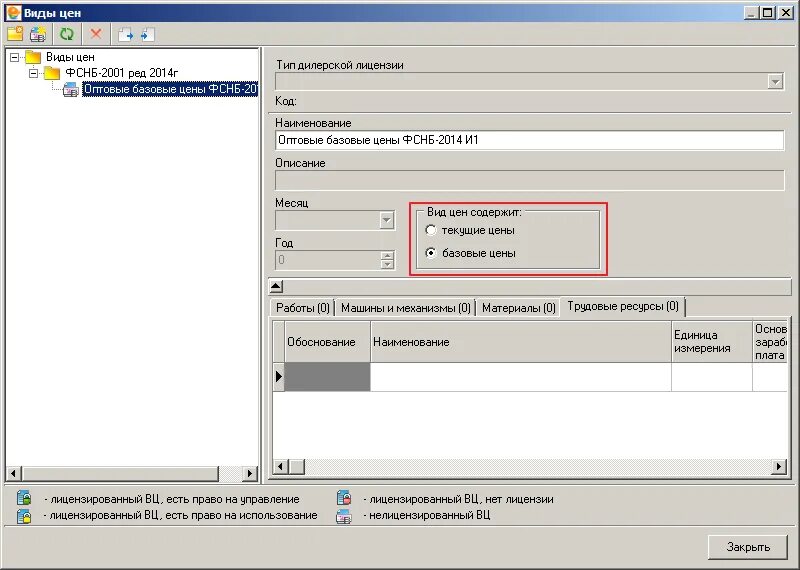Click left arrow of grid horizontal scrollbar

coord(280,466)
